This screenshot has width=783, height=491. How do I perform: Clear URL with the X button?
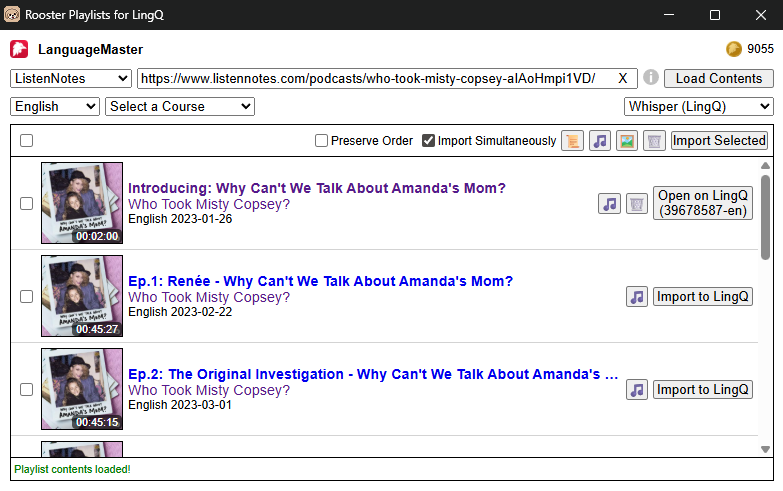pyautogui.click(x=623, y=78)
